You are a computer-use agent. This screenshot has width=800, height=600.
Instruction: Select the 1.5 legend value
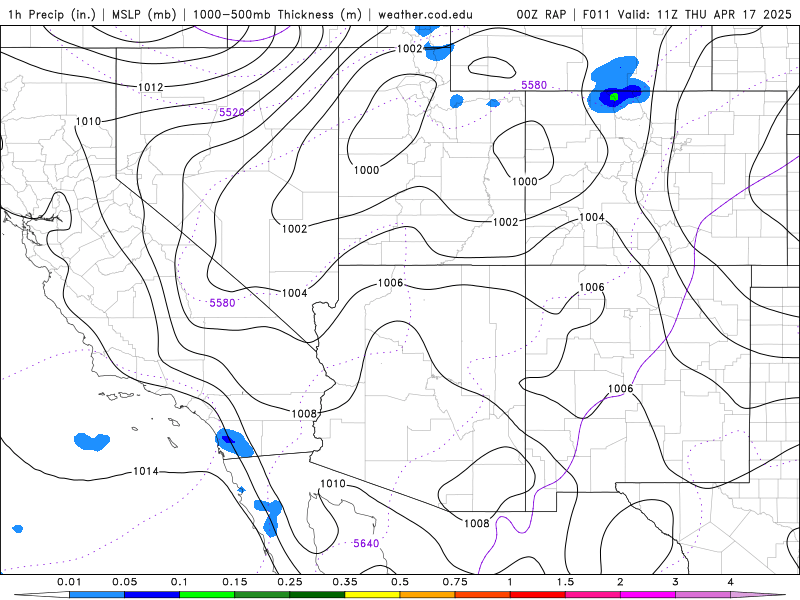565,582
